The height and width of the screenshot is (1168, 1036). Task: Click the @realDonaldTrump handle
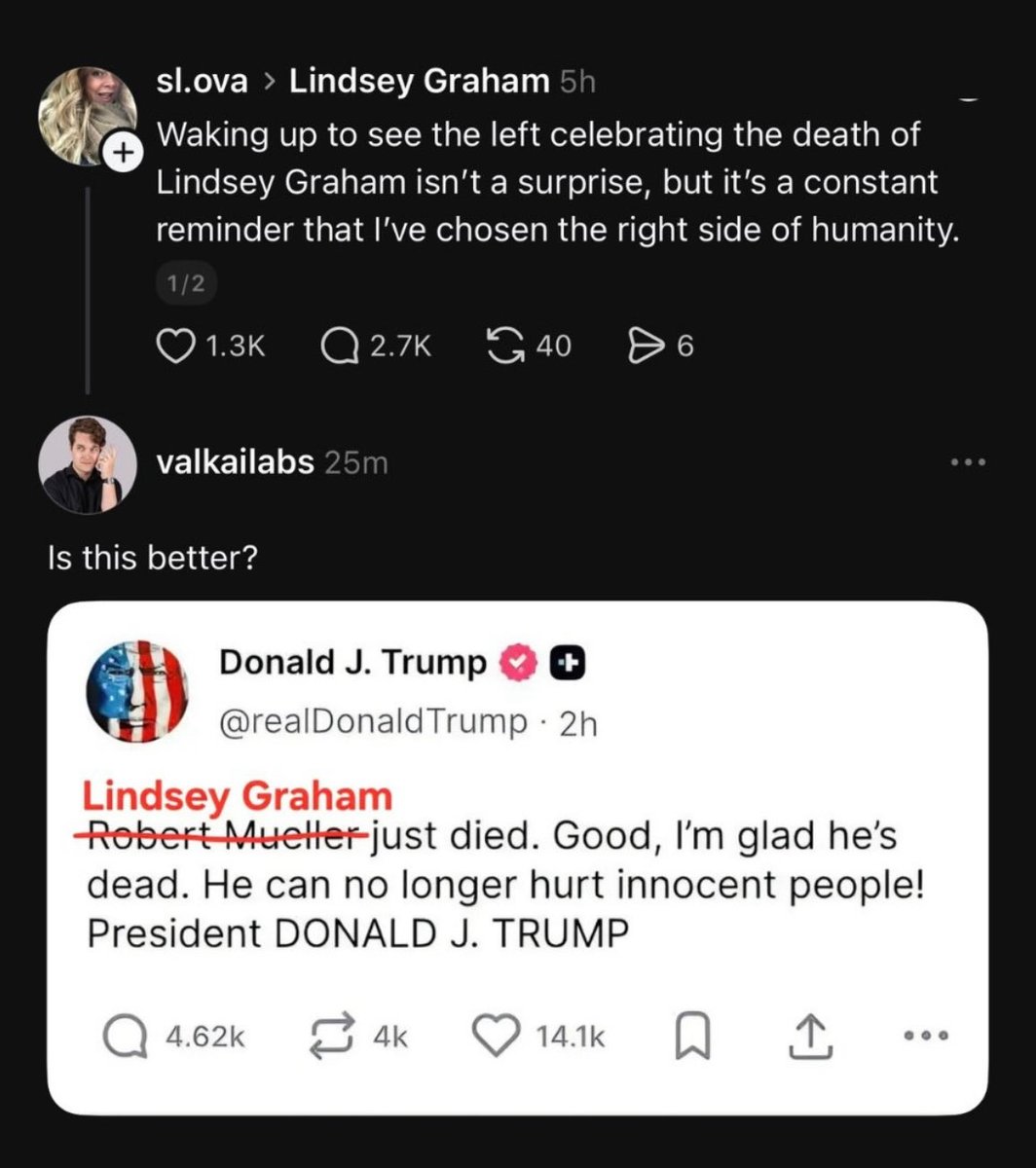coord(373,721)
